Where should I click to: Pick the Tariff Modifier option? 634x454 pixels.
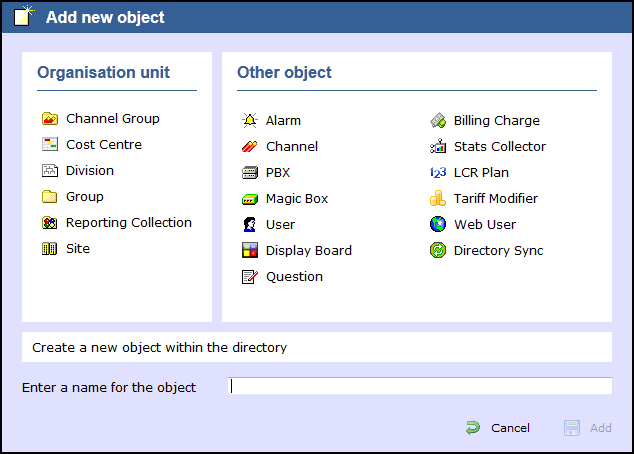495,199
